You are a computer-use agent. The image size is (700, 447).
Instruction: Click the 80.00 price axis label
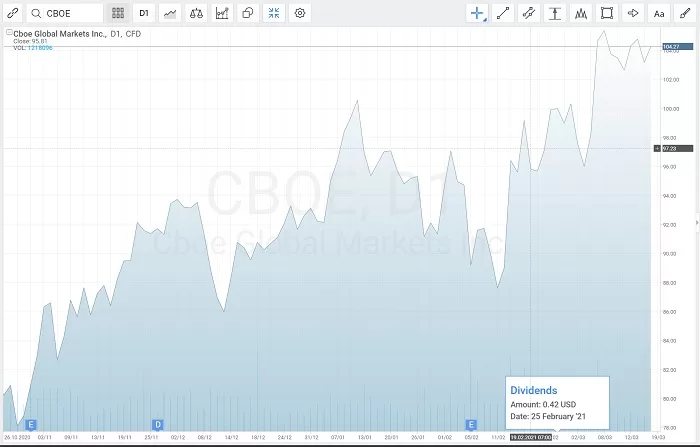click(670, 399)
